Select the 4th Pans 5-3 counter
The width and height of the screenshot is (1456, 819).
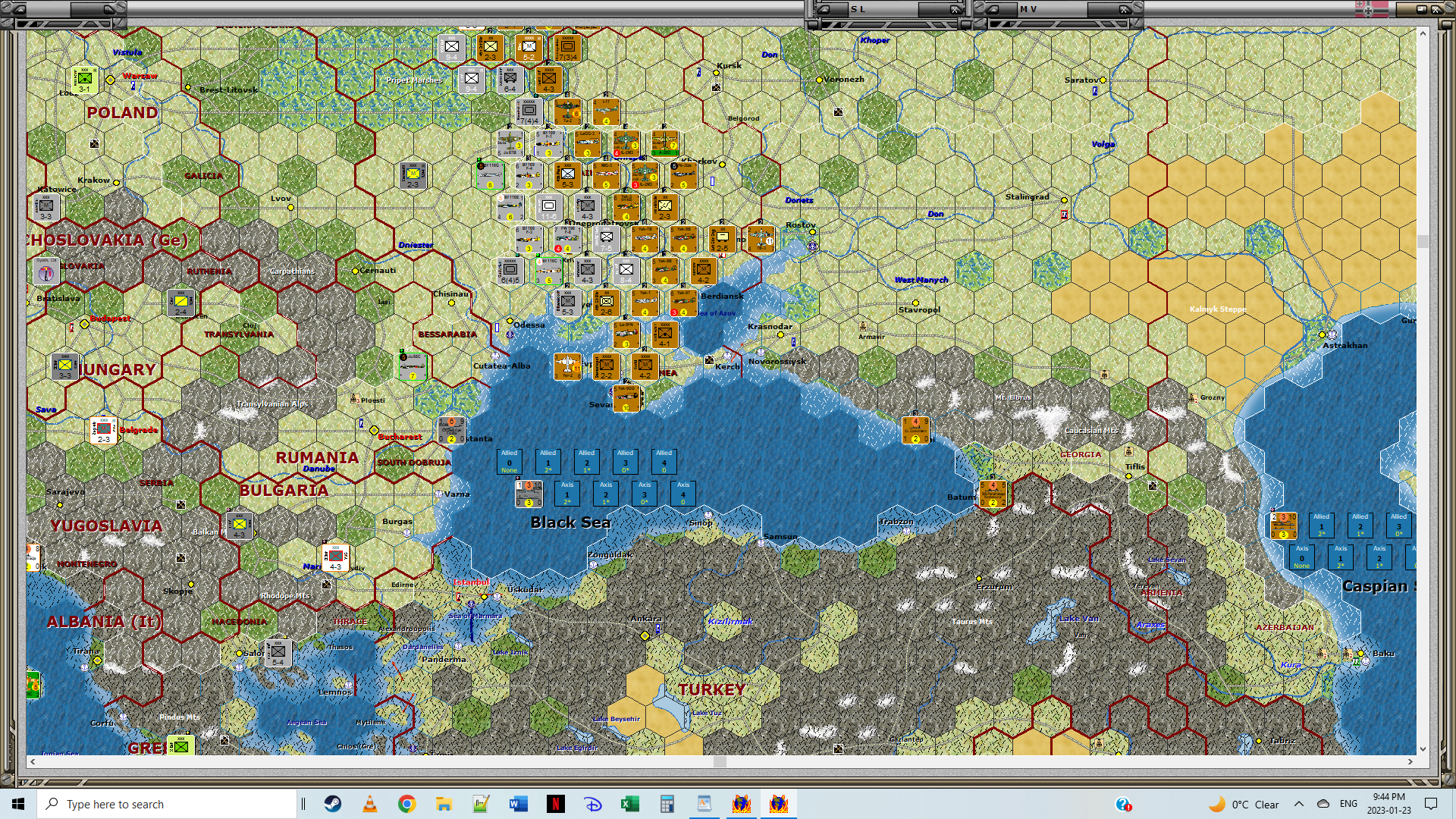[567, 175]
